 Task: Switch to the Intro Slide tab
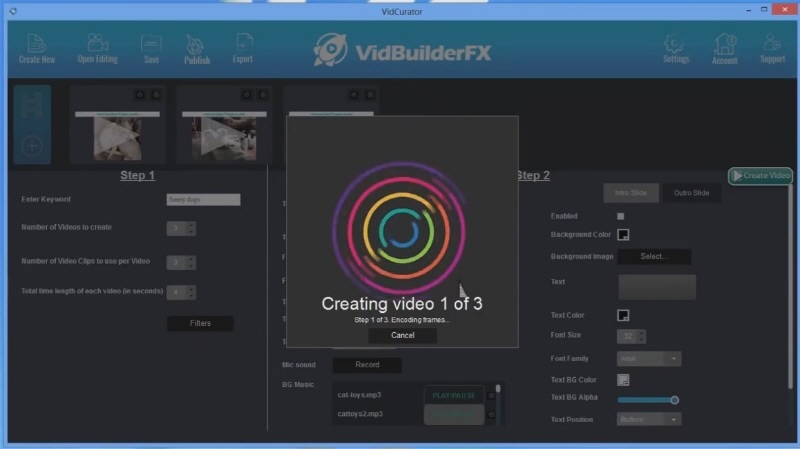click(x=631, y=193)
